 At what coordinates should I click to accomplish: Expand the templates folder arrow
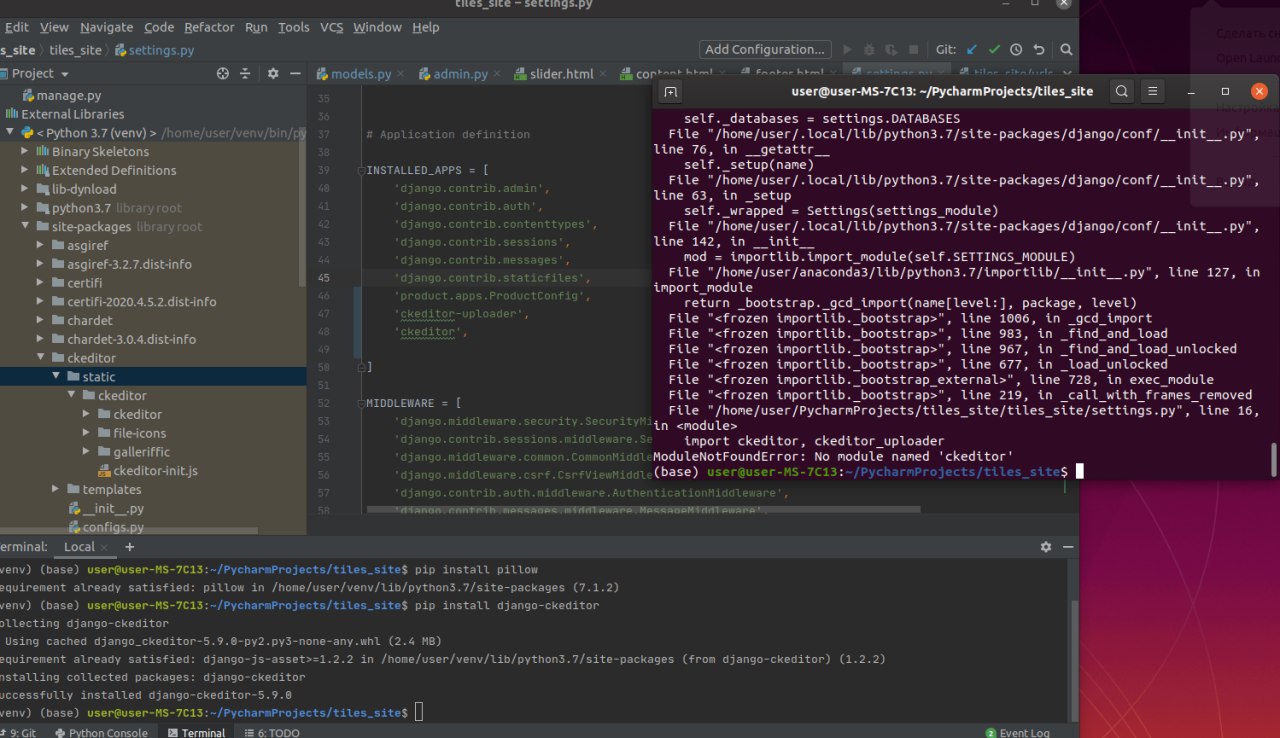point(56,490)
